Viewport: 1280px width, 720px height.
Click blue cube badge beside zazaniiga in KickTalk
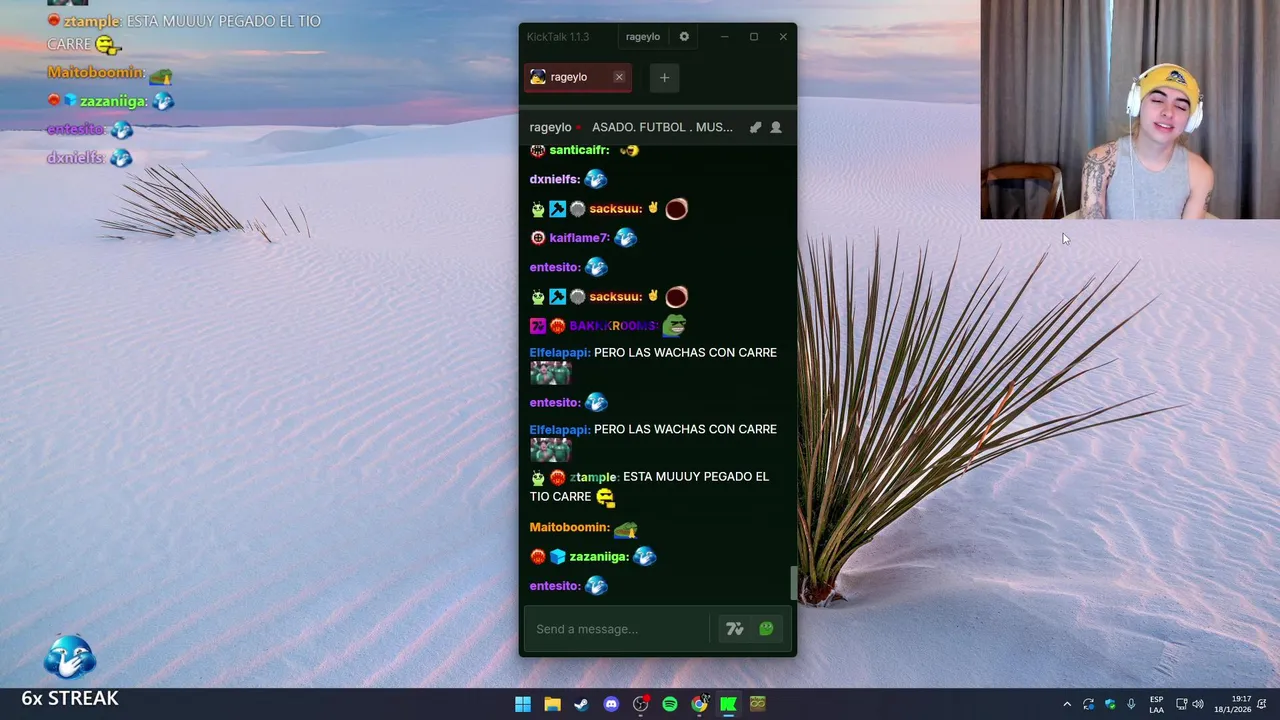point(558,557)
